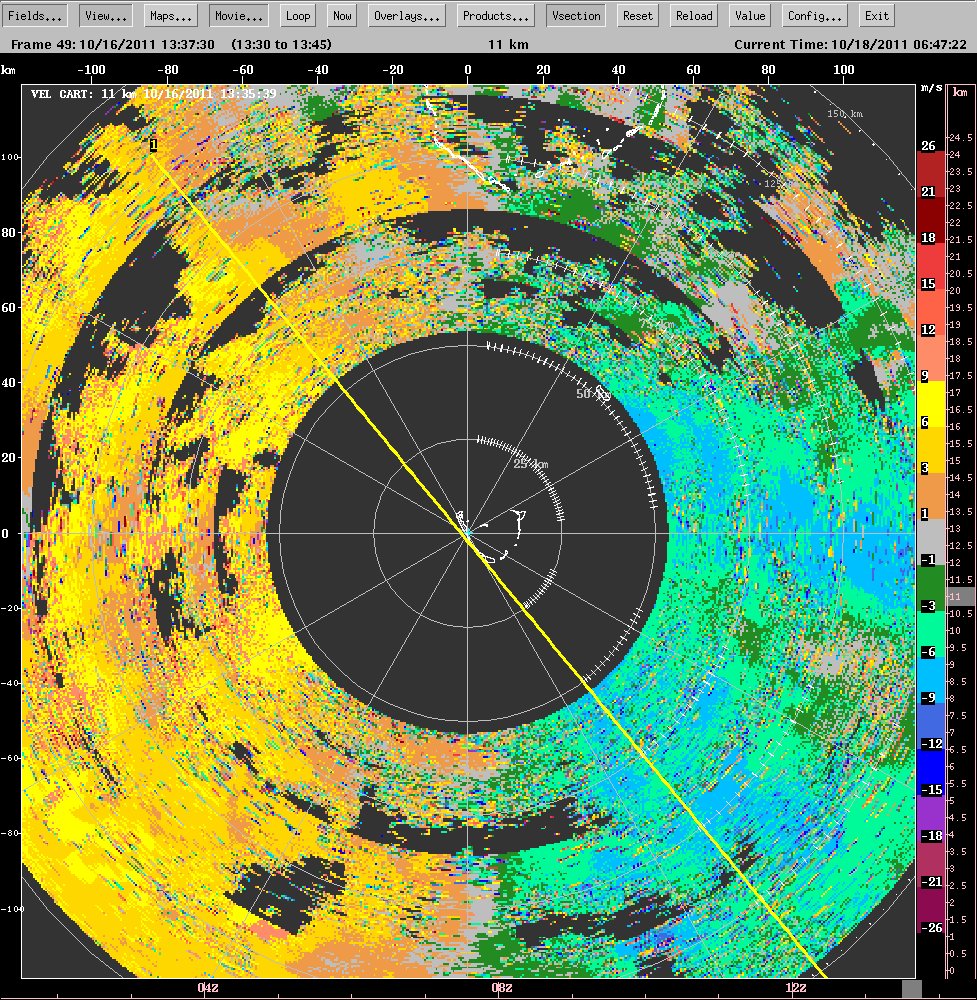This screenshot has height=1000, width=977.
Task: Select the 5 km height level
Action: pyautogui.click(x=953, y=800)
